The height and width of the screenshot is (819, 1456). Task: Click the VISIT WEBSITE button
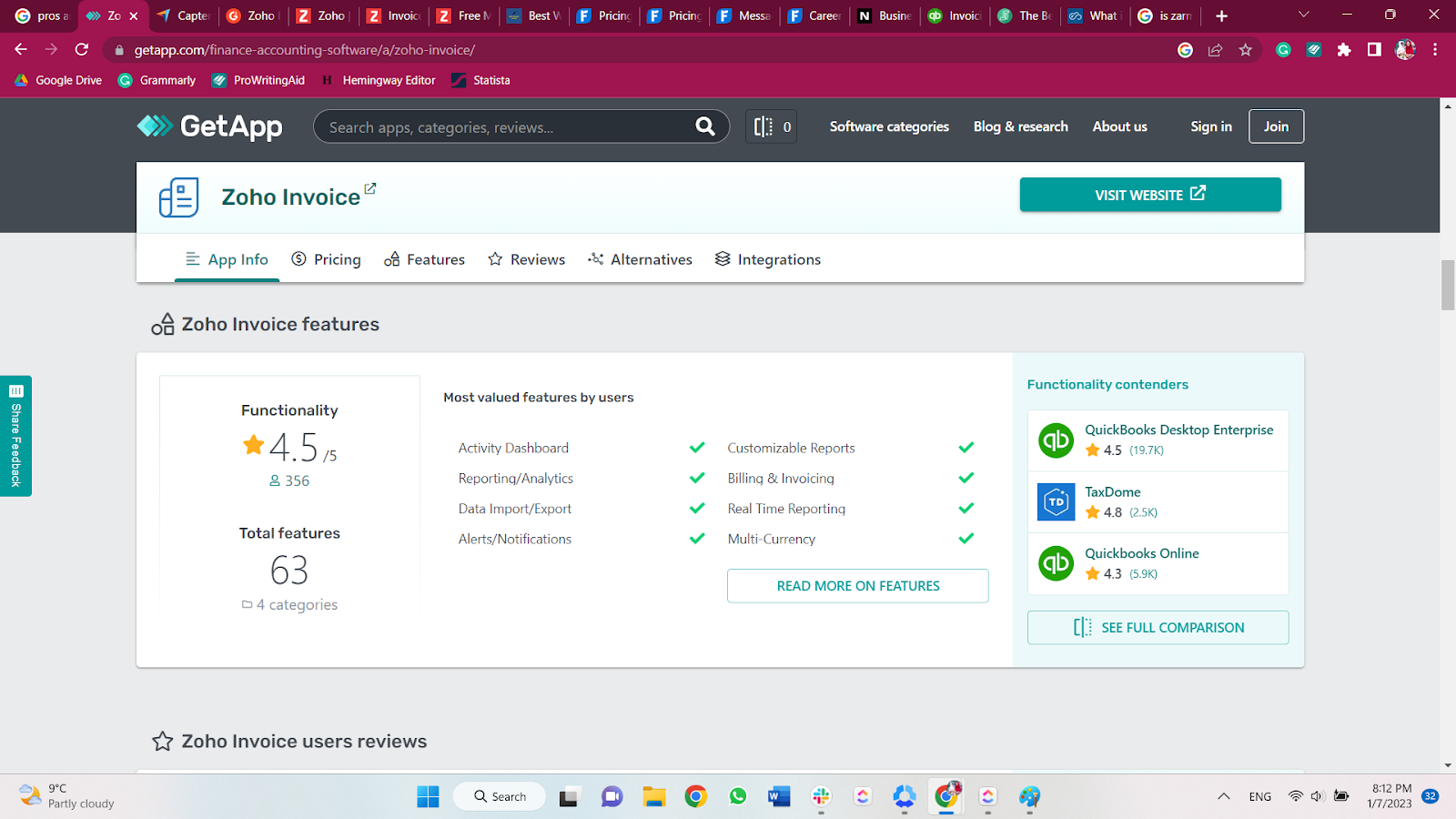tap(1150, 195)
